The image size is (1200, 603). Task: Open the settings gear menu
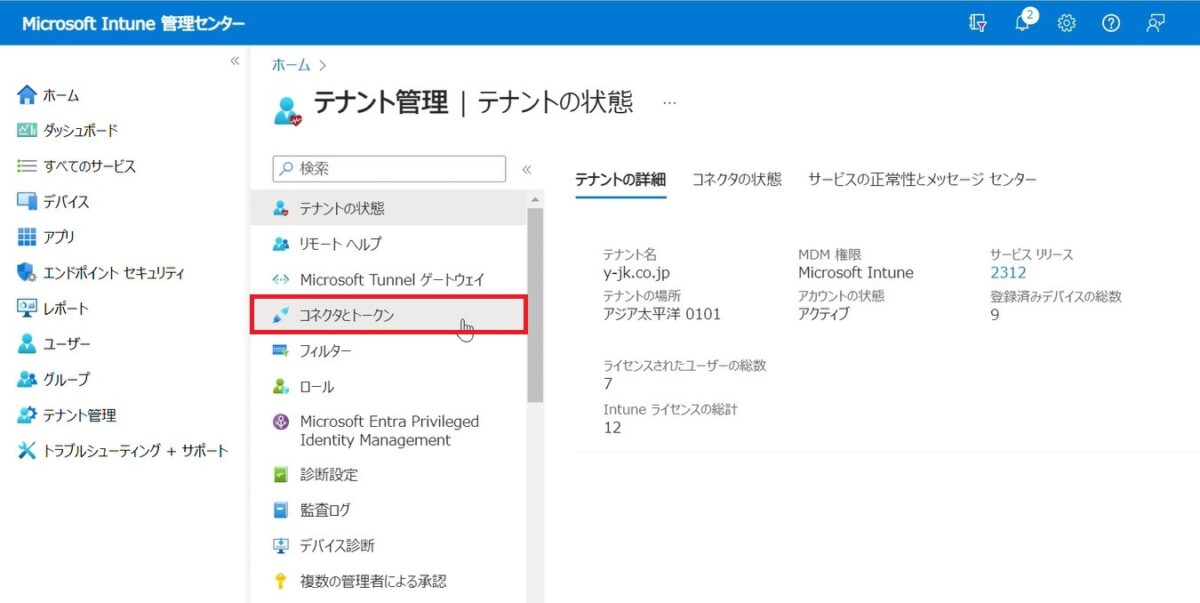click(x=1066, y=22)
